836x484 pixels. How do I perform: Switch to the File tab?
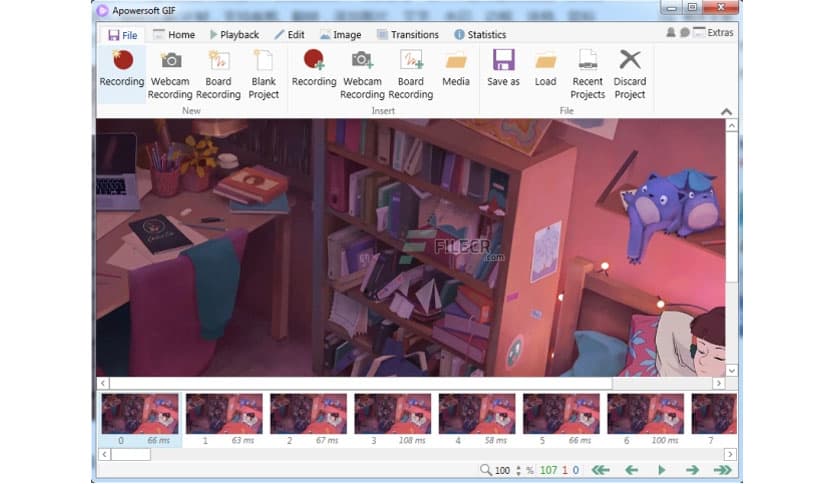point(123,35)
